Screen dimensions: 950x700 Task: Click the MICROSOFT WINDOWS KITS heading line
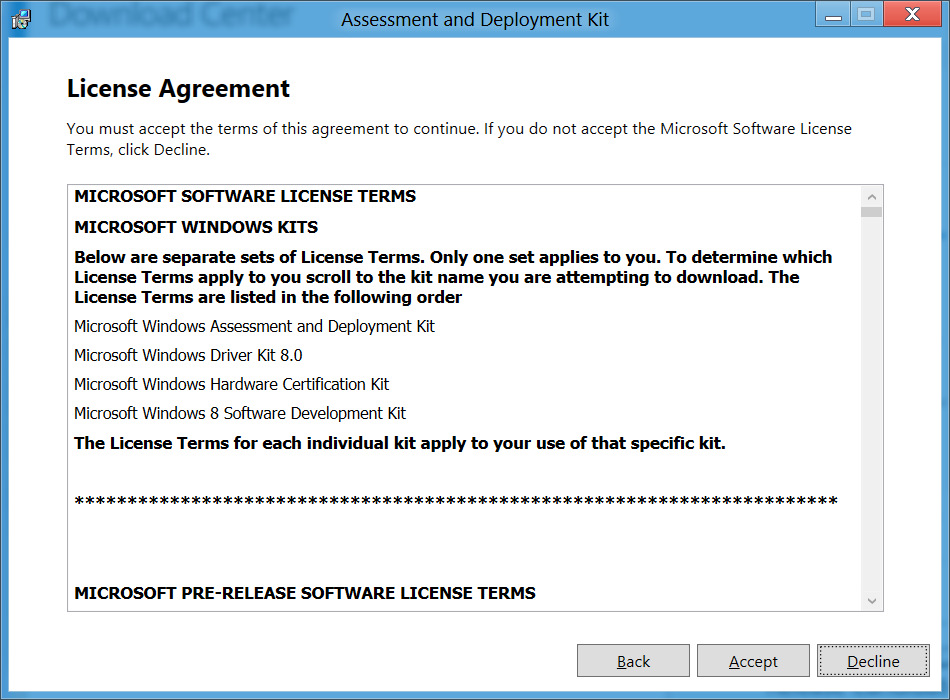[196, 227]
